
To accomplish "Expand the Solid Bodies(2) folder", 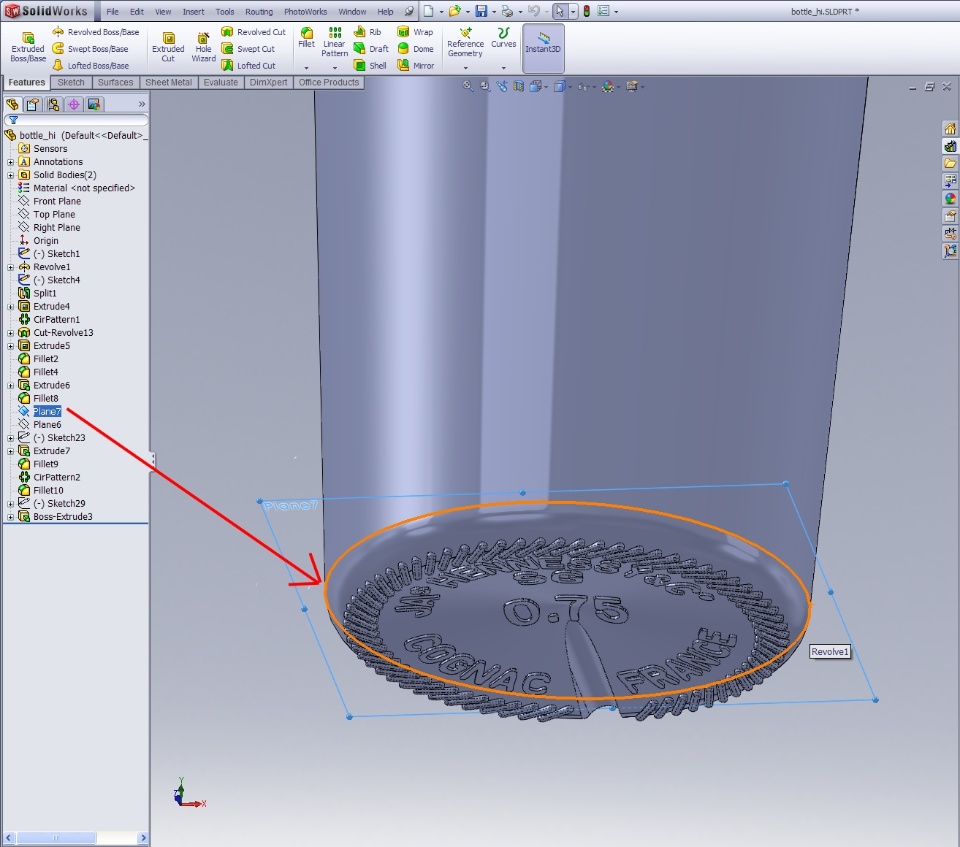I will 10,175.
